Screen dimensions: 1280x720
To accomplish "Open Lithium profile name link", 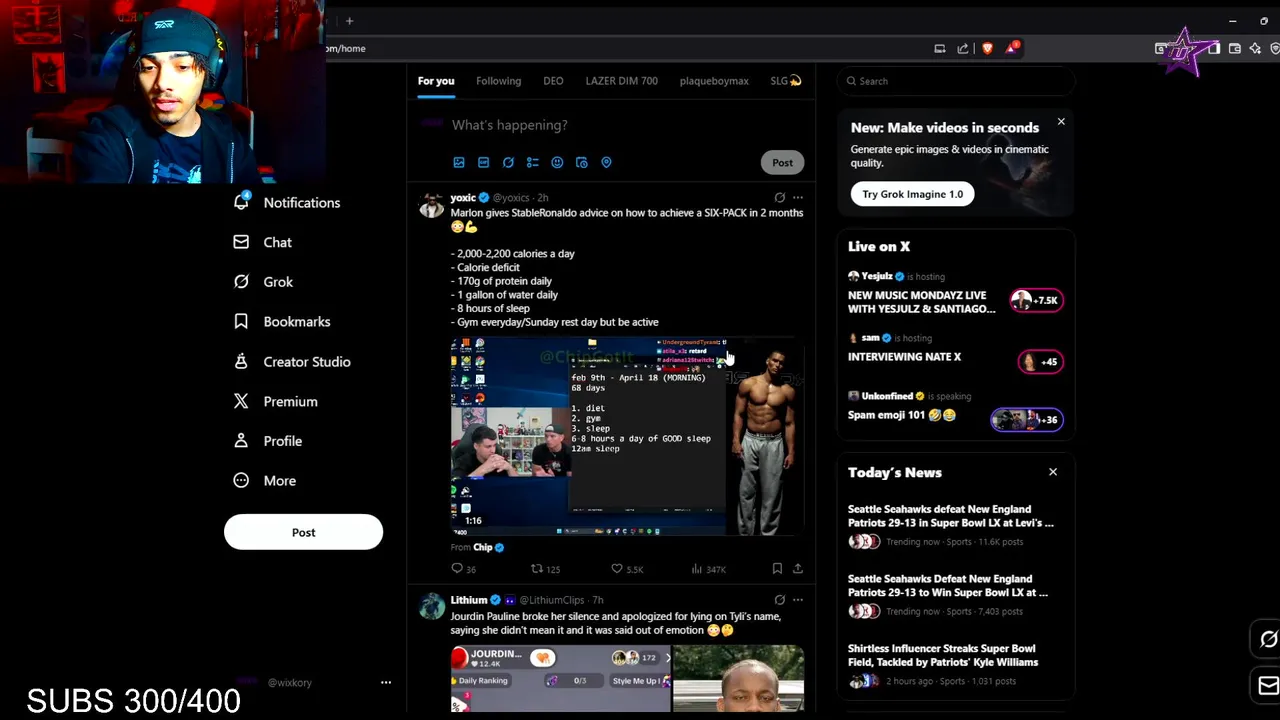I will coord(468,600).
